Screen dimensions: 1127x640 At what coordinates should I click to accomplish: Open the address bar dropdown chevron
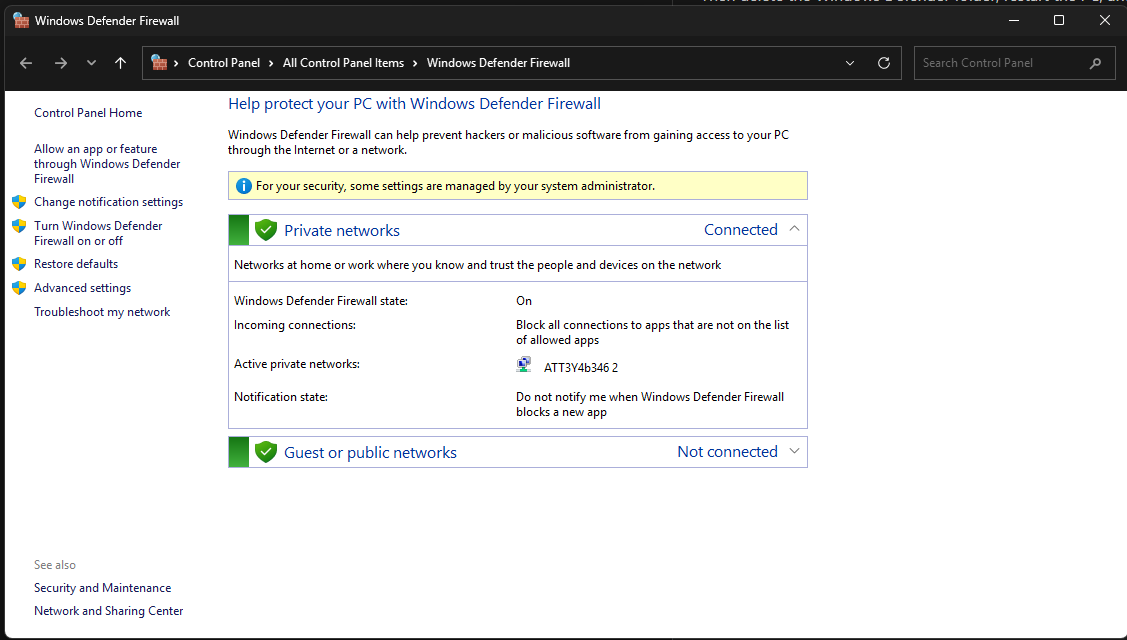coord(849,62)
